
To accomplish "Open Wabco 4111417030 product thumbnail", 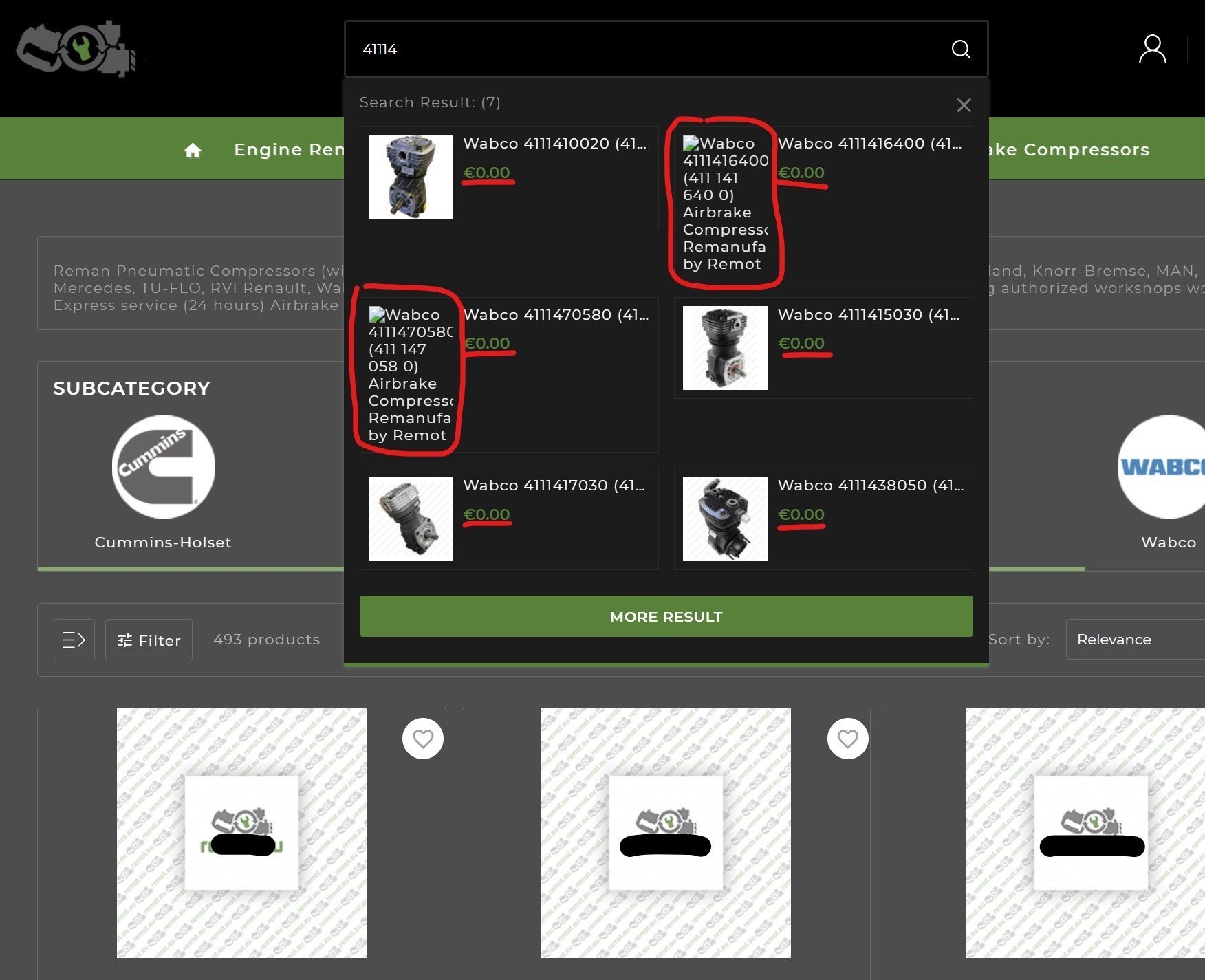I will pos(411,519).
